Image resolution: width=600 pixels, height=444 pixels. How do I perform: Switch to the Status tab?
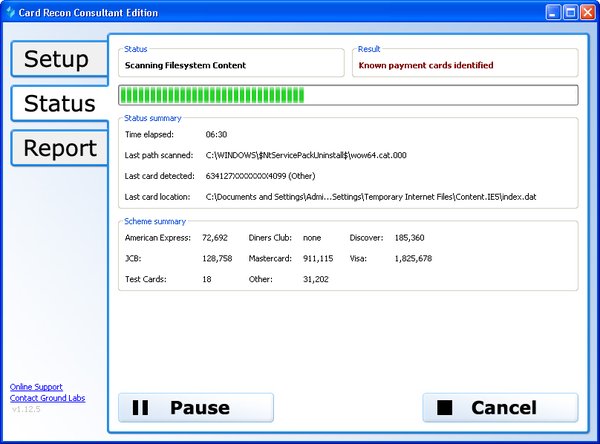coord(60,103)
